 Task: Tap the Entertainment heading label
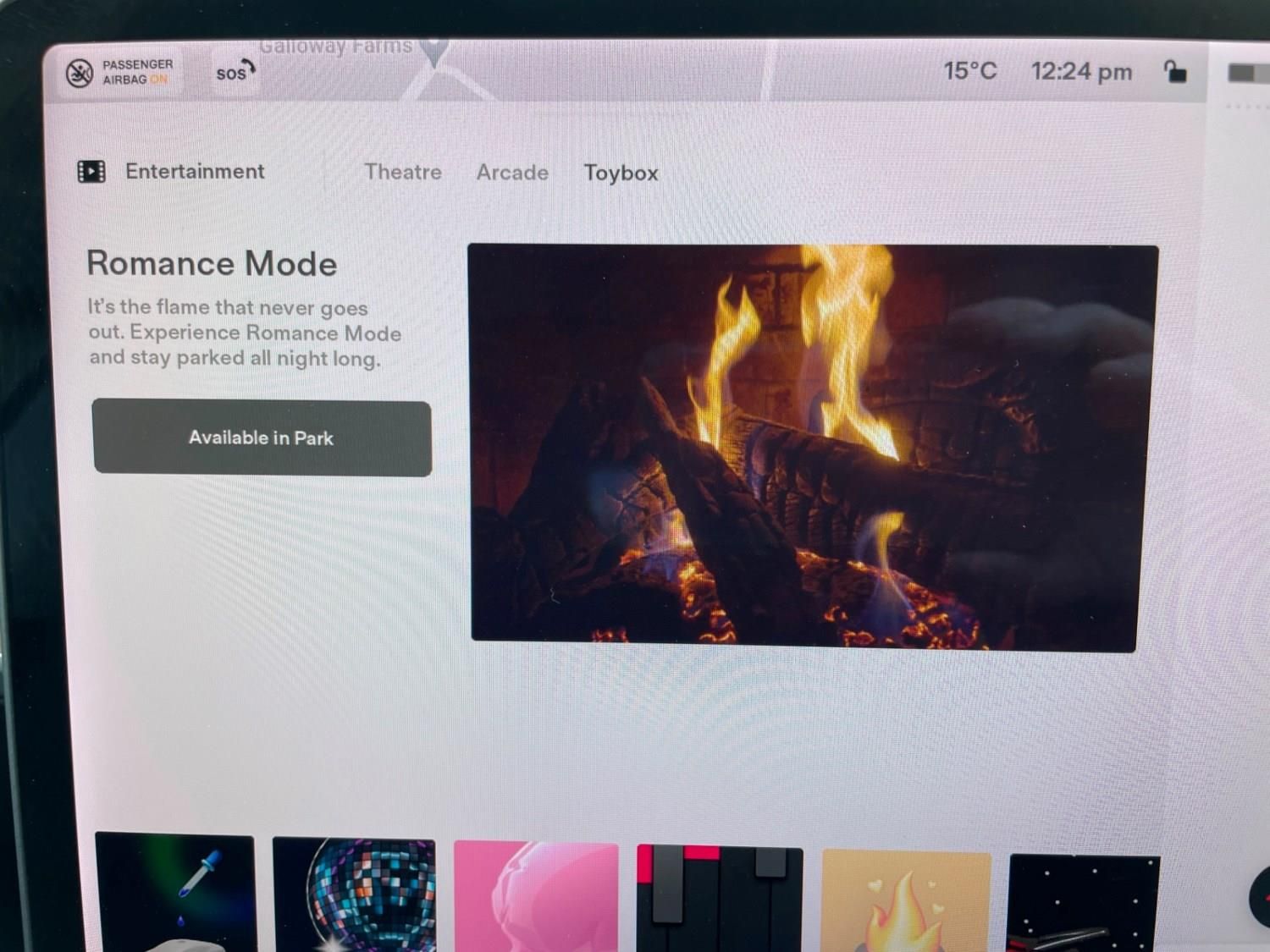click(x=195, y=172)
